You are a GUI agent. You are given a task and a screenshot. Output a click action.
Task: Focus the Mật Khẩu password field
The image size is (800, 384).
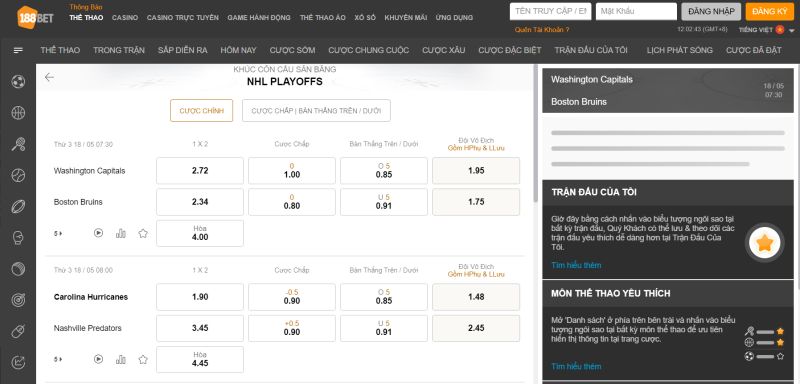tap(636, 11)
